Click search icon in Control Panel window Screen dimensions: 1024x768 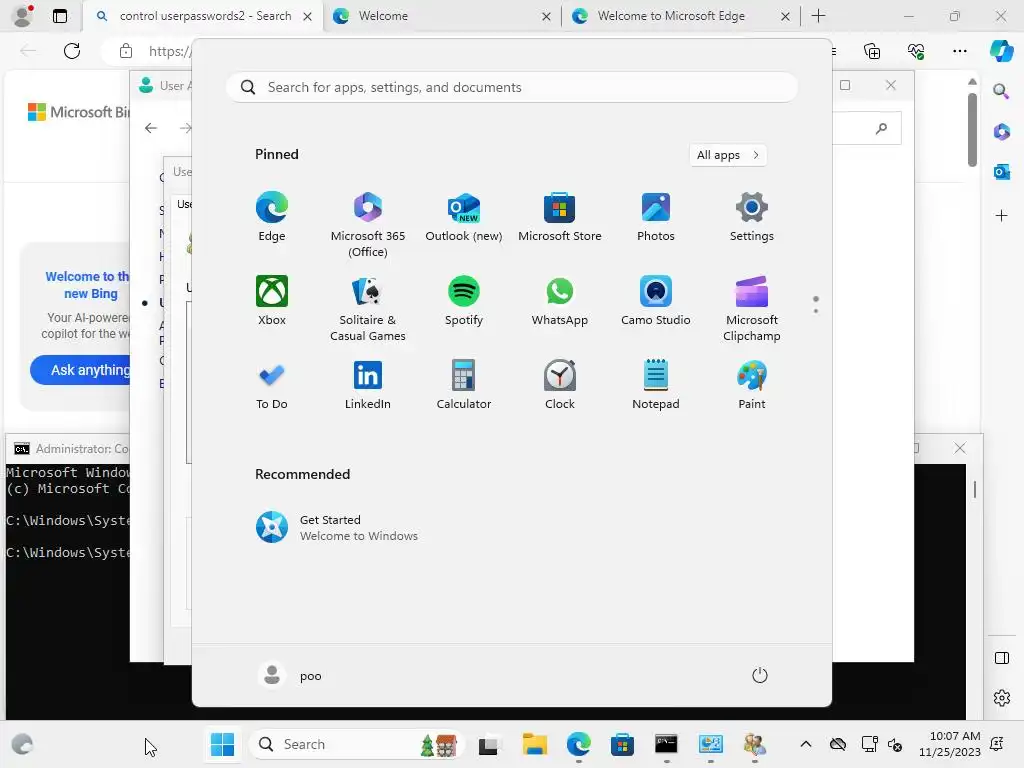(x=882, y=128)
